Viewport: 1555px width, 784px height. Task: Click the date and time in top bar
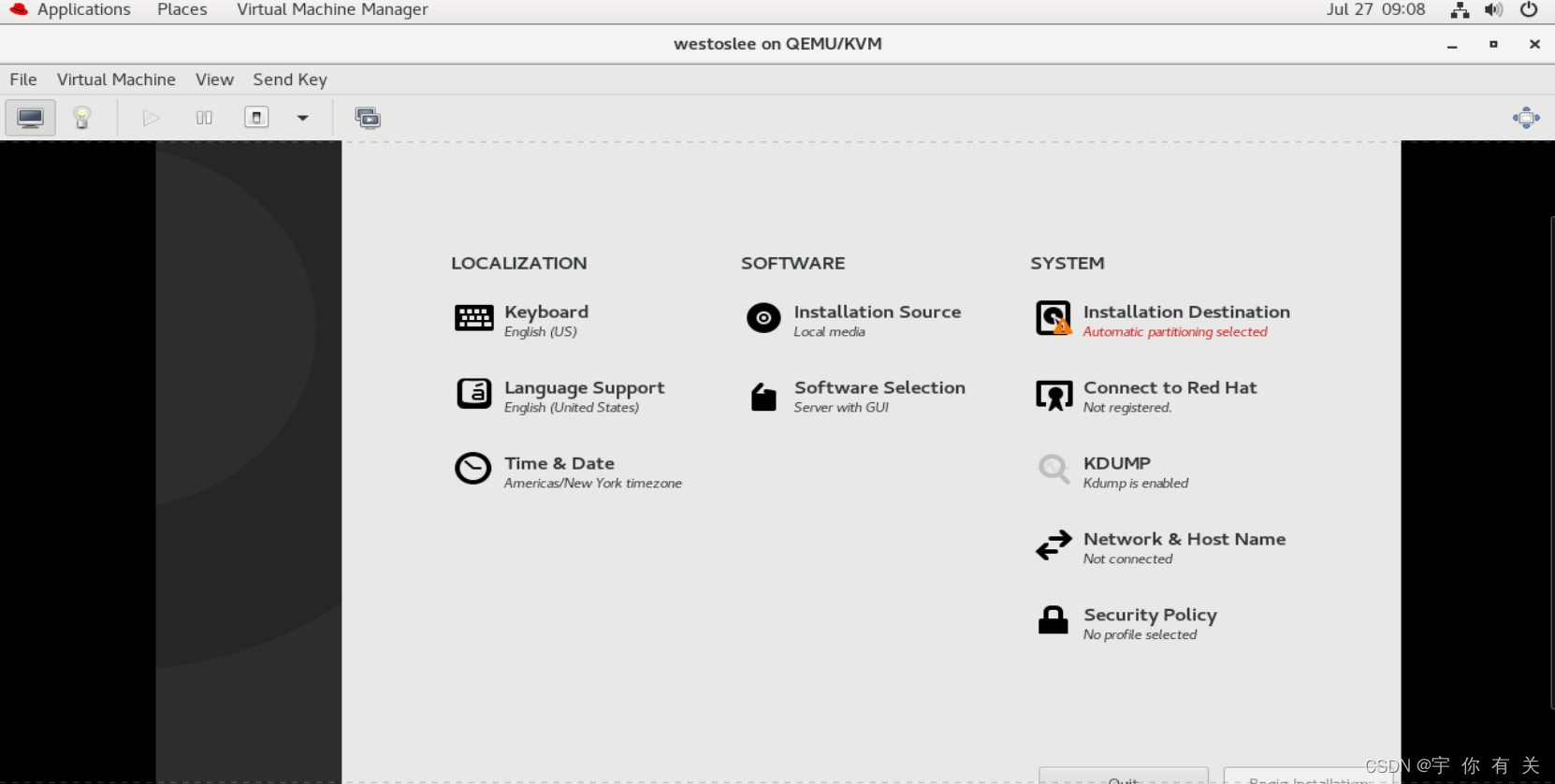(1375, 9)
